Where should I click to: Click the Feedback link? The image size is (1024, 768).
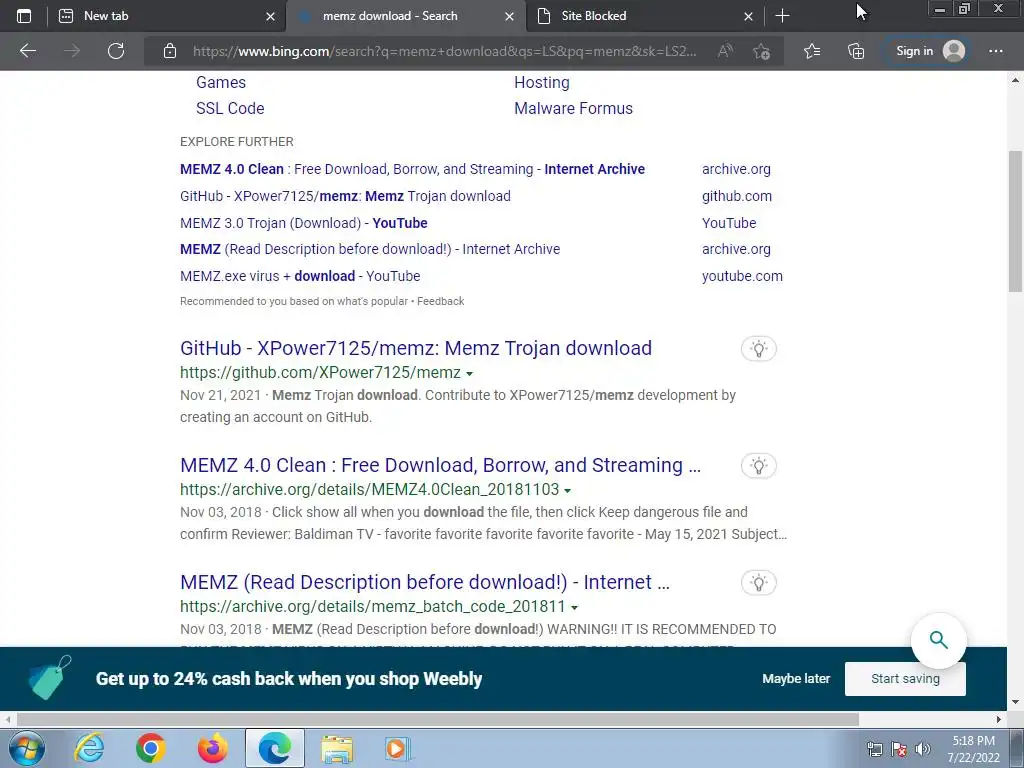pos(441,301)
